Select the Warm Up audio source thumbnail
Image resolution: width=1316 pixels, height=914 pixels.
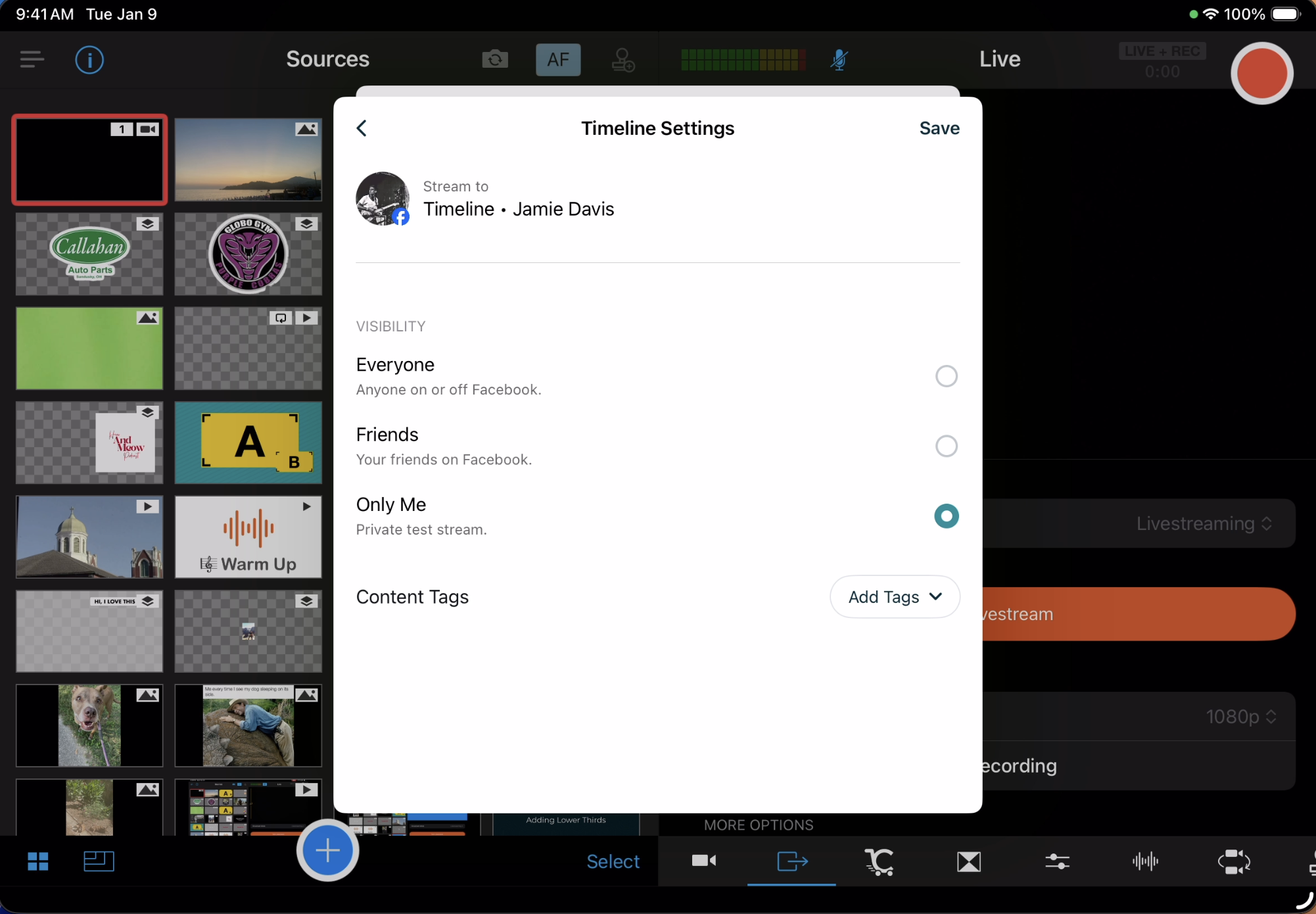click(248, 537)
